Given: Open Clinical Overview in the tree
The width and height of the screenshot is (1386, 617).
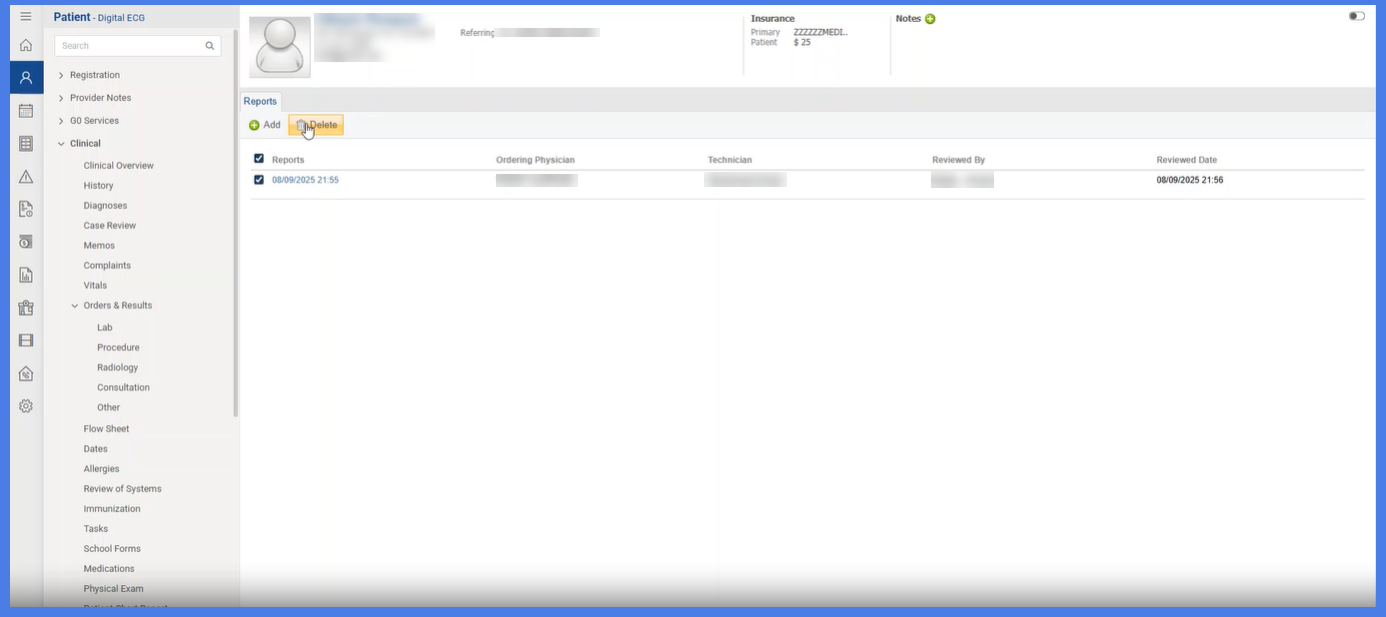Looking at the screenshot, I should 119,166.
